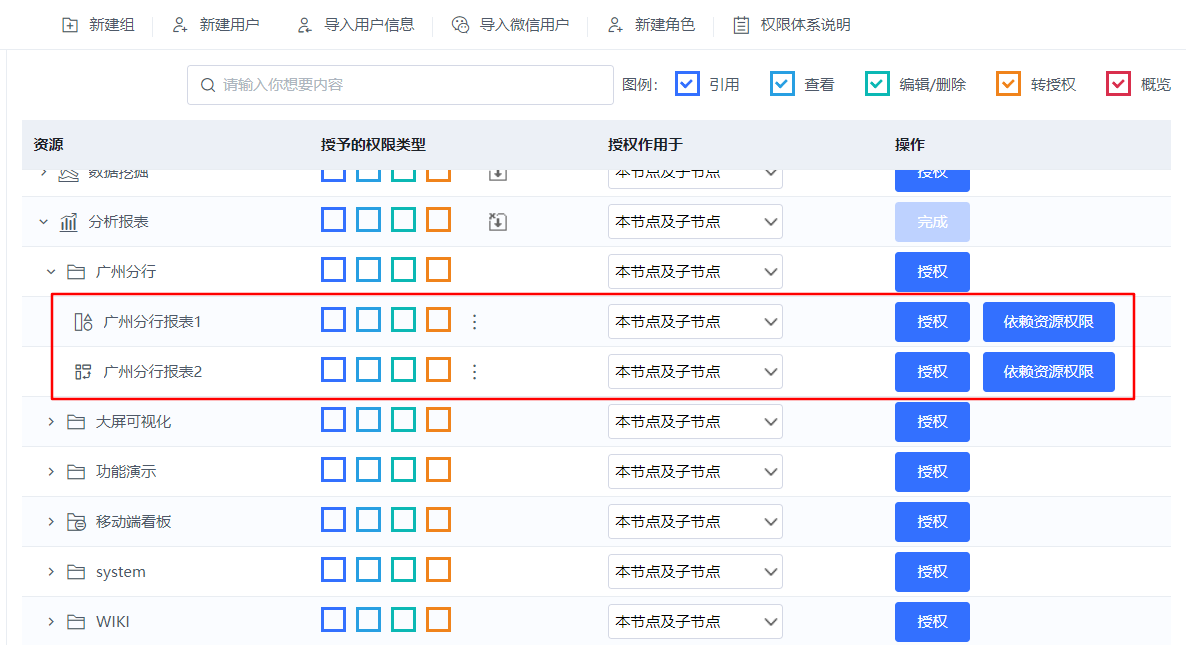Screen dimensions: 1186x645
Task: Click the 分析报表 chart icon
Action: click(x=69, y=222)
